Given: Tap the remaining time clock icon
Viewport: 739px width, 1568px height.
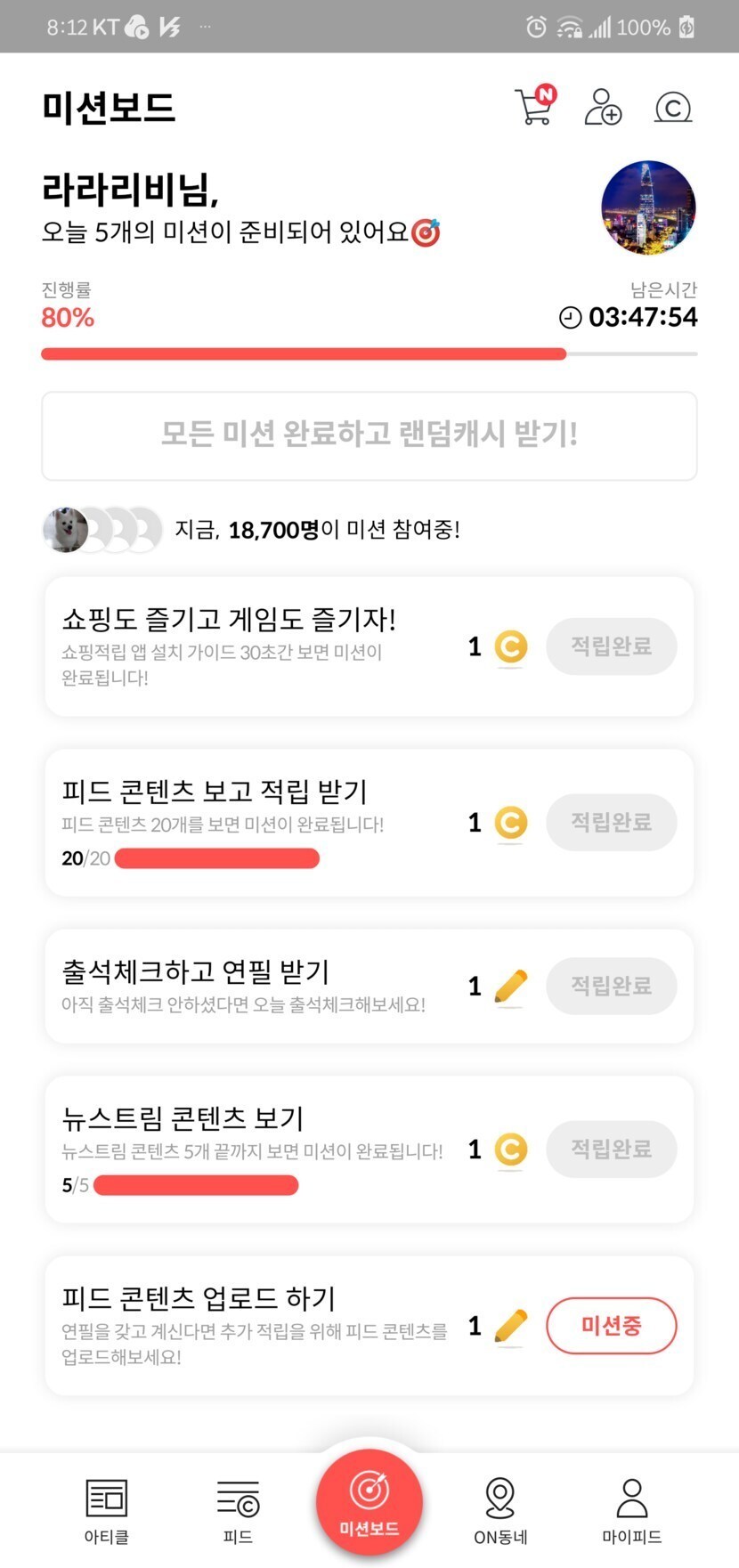Looking at the screenshot, I should [570, 317].
